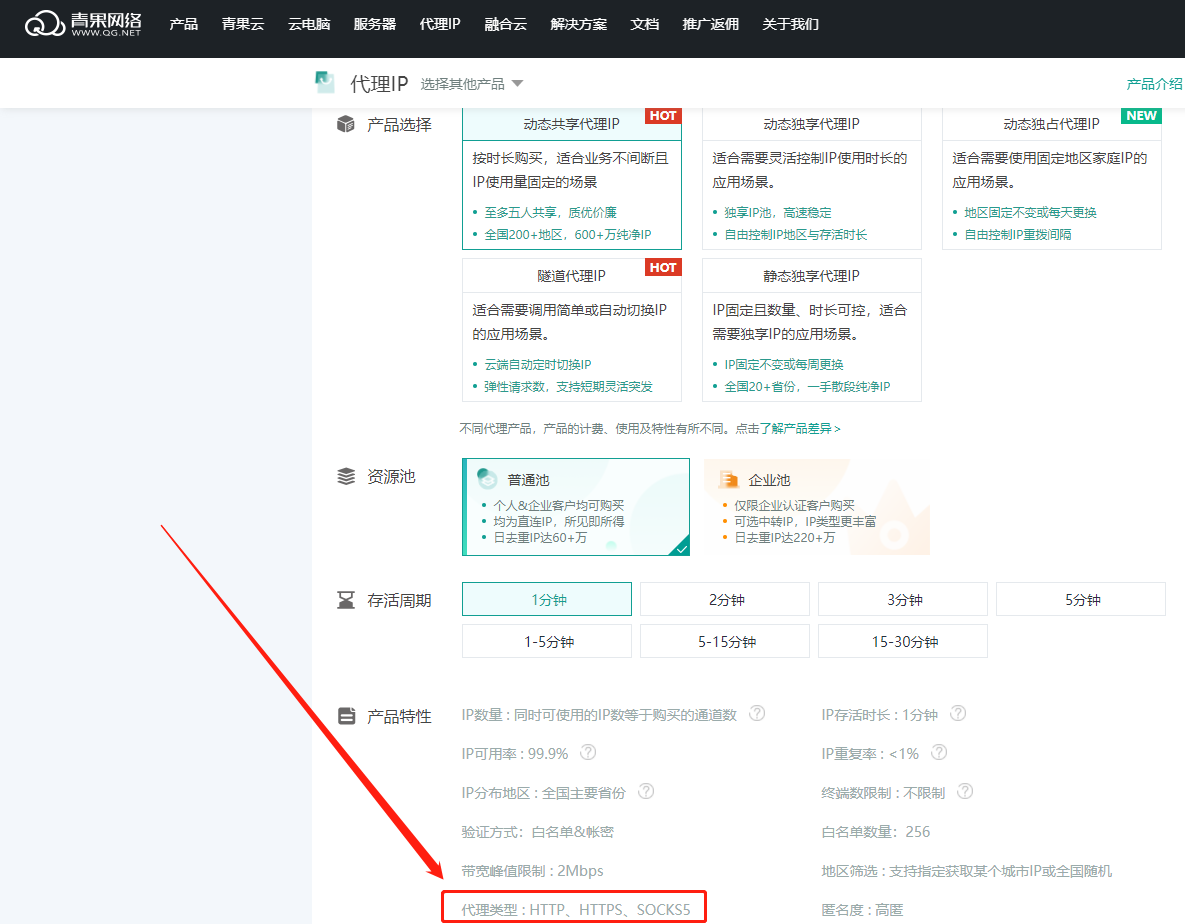Screen dimensions: 1185x924
Task: Open 推广返佣 in top navigation
Action: click(x=710, y=24)
